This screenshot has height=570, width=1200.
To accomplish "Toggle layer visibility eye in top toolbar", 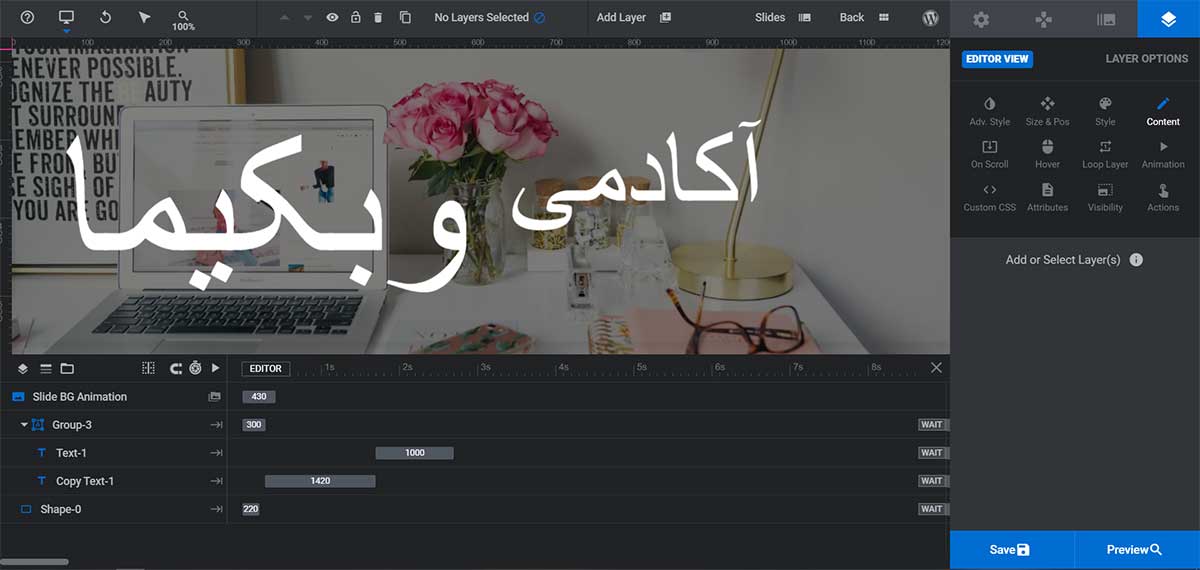I will click(x=332, y=18).
